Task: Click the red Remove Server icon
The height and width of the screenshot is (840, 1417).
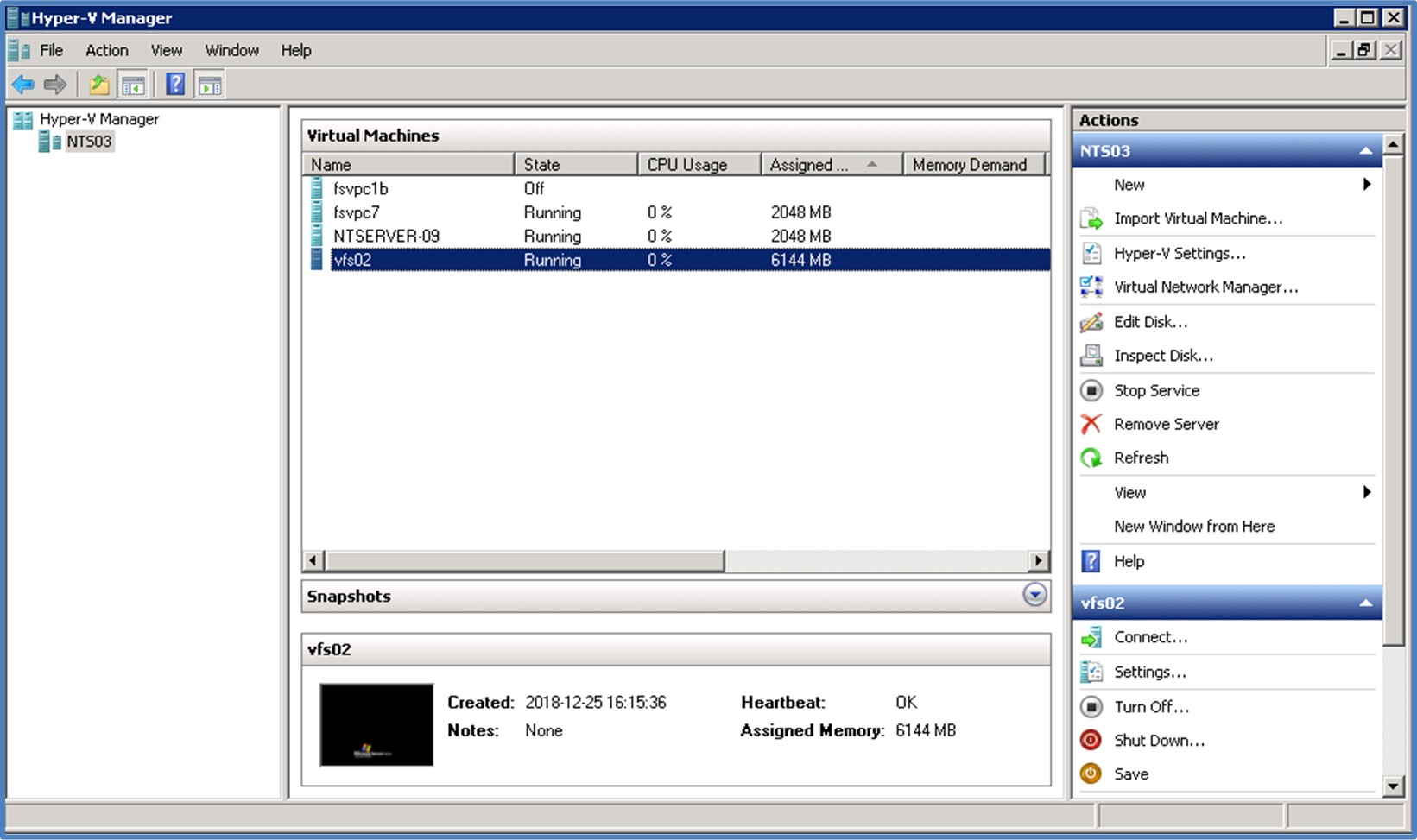Action: 1091,424
